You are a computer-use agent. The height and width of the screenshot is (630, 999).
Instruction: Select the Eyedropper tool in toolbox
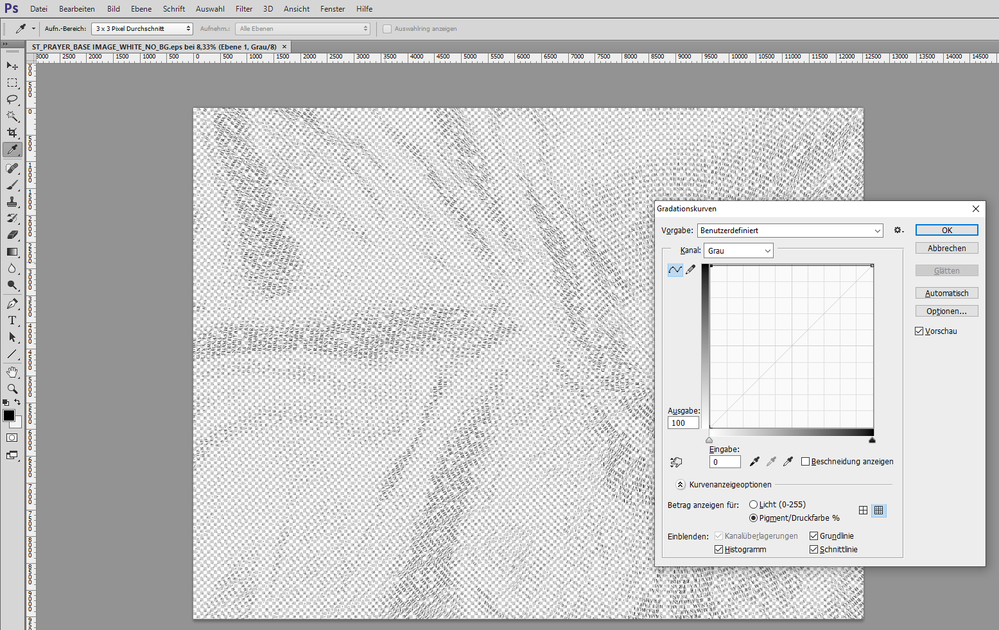click(12, 150)
